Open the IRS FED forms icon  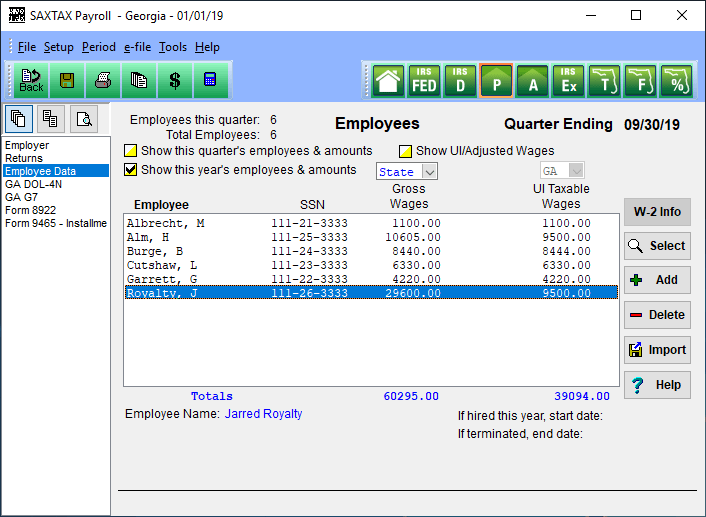tap(424, 81)
